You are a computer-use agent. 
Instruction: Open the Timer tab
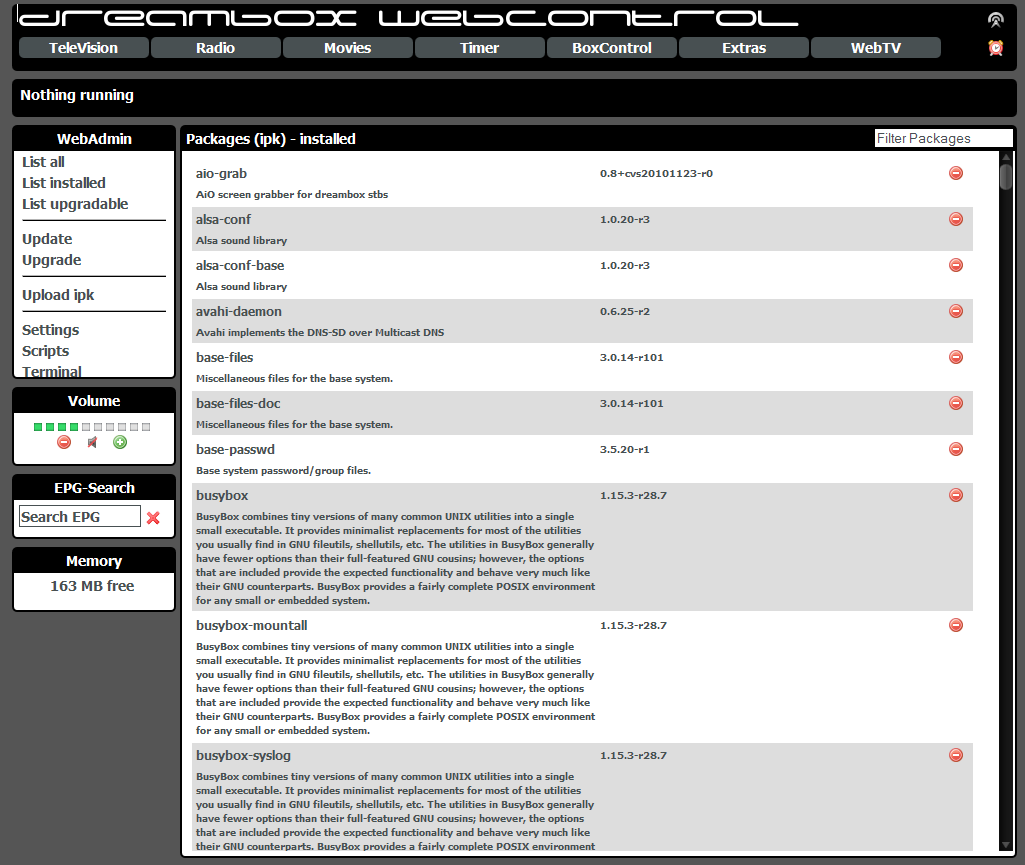[x=480, y=48]
